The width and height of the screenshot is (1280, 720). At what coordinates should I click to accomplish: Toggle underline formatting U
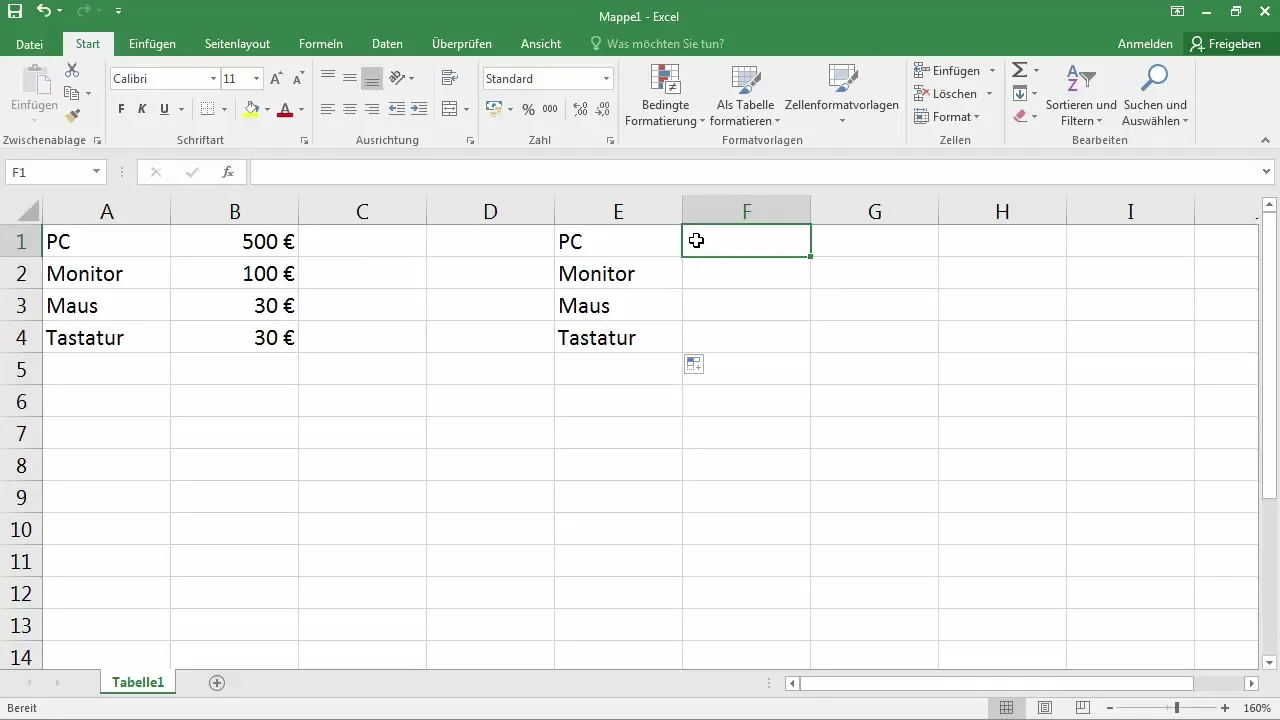tap(164, 109)
